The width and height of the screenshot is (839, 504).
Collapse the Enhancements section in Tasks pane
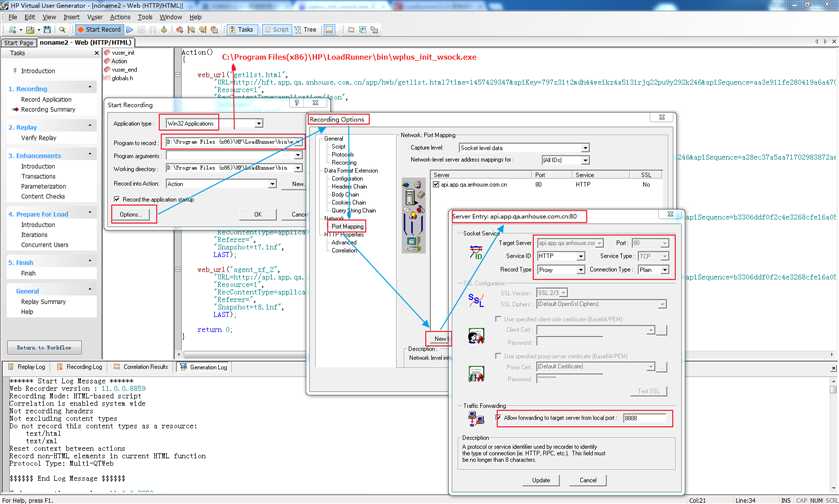click(x=90, y=154)
